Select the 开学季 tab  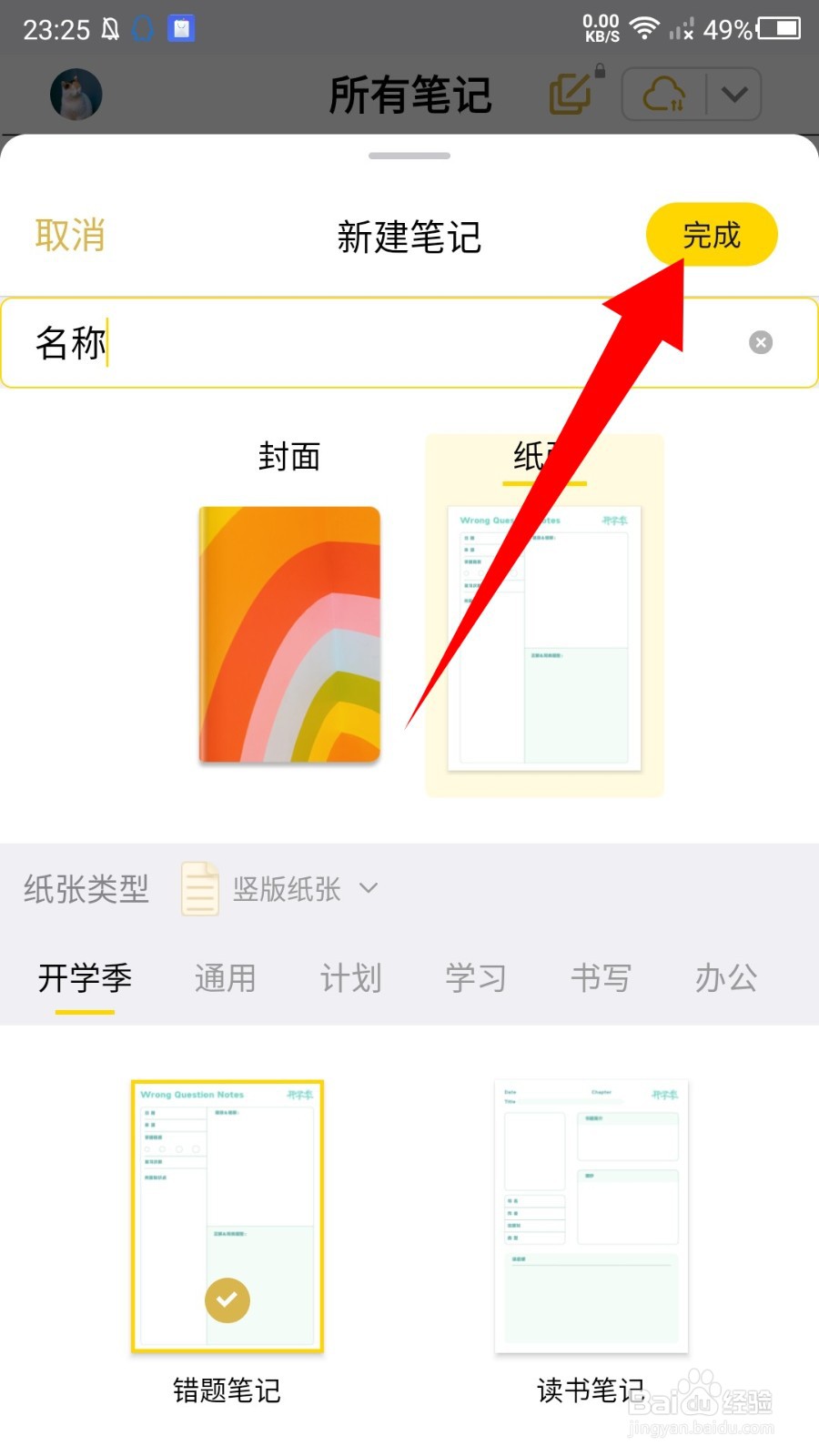[85, 978]
